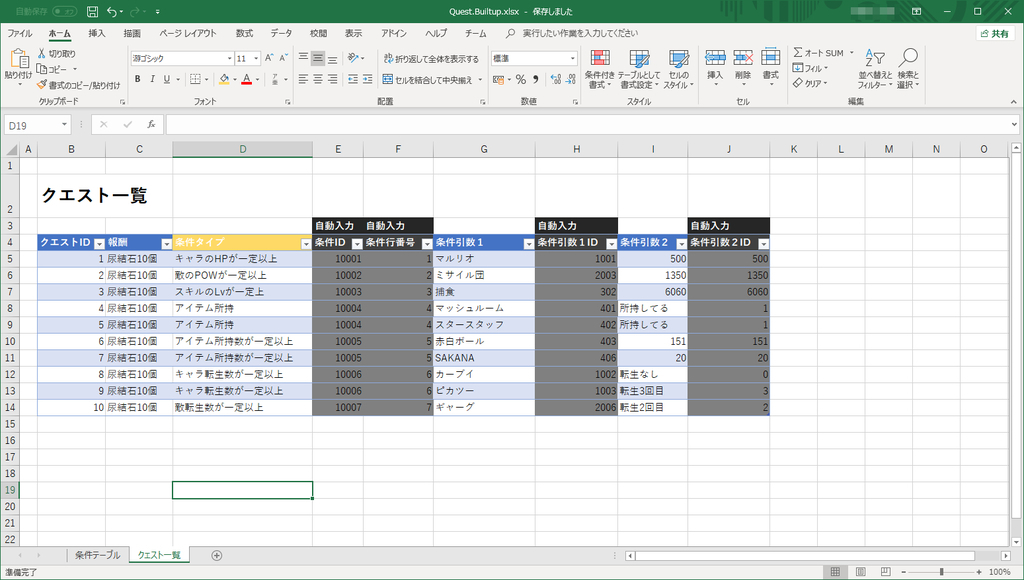1024x580 pixels.
Task: Open the font size dropdown
Action: [256, 59]
